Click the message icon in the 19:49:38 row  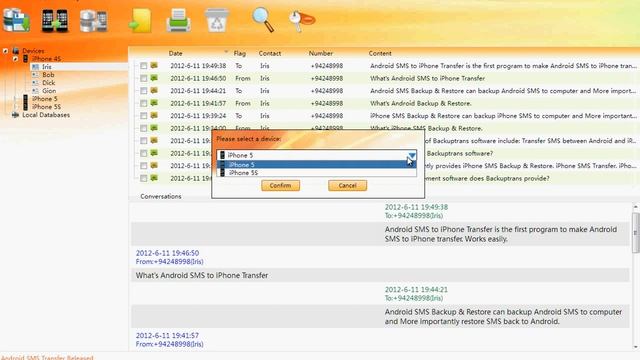coord(154,65)
